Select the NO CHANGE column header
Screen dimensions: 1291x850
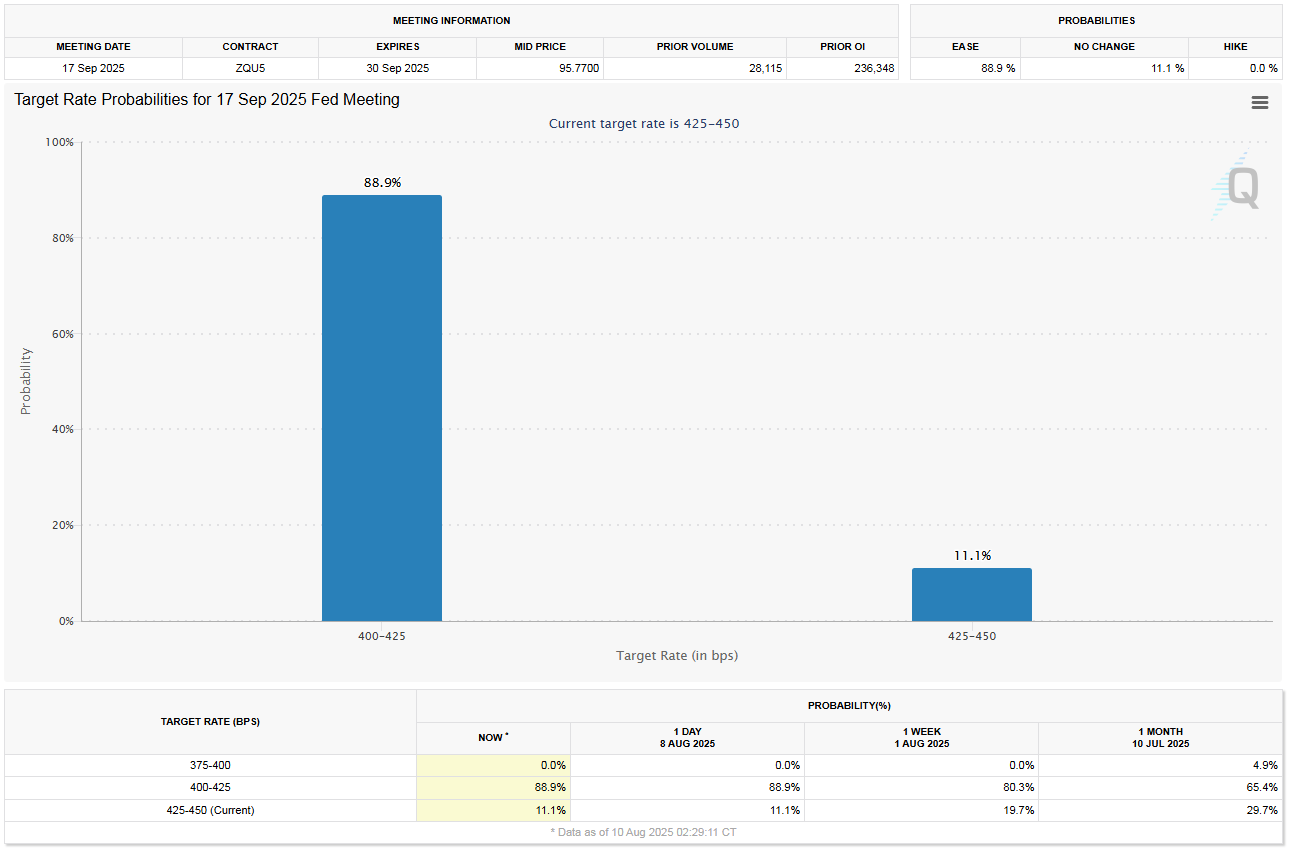click(x=1104, y=47)
